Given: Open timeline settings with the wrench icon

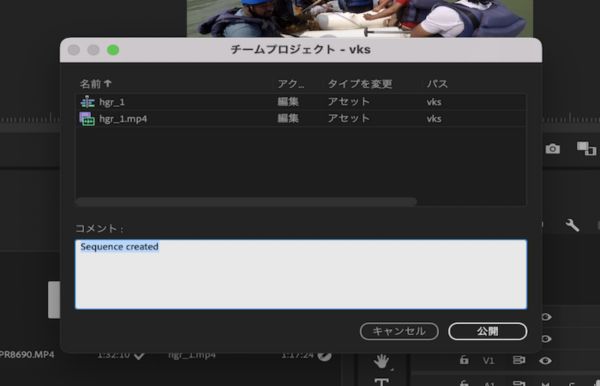Looking at the screenshot, I should click(572, 225).
